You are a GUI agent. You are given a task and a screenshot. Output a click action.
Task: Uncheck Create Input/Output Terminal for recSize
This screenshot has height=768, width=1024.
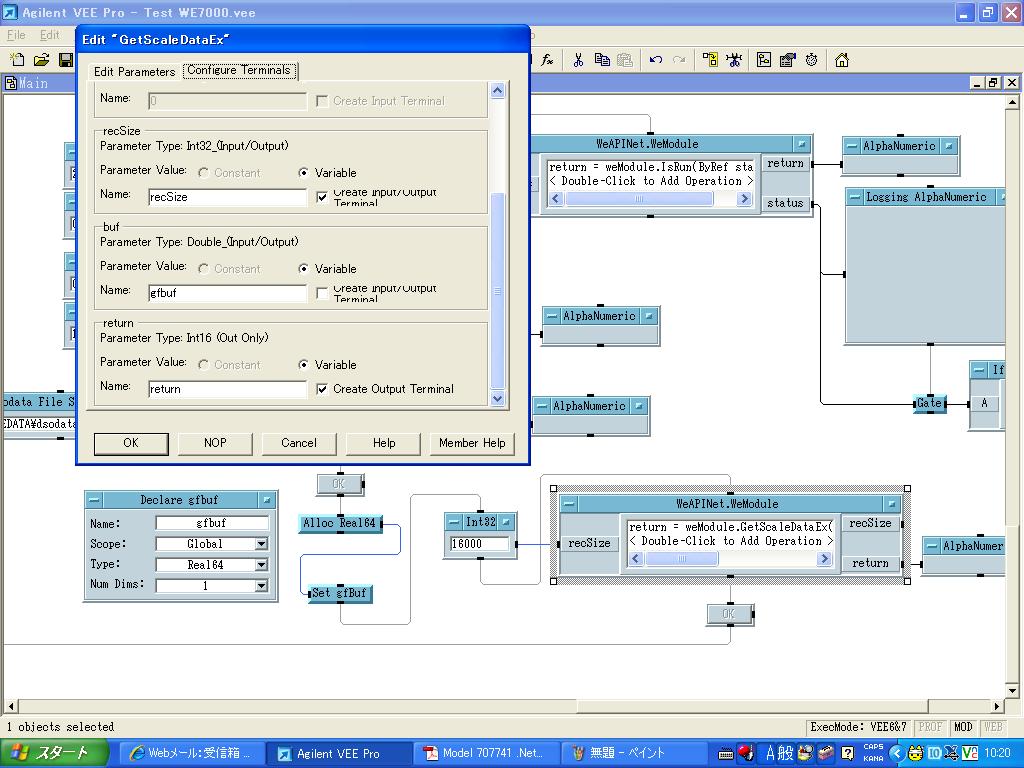(322, 197)
